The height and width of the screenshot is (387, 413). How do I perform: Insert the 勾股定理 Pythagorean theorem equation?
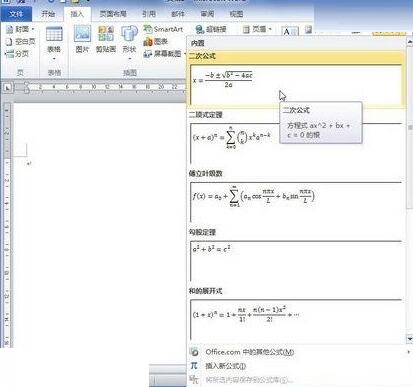click(296, 261)
